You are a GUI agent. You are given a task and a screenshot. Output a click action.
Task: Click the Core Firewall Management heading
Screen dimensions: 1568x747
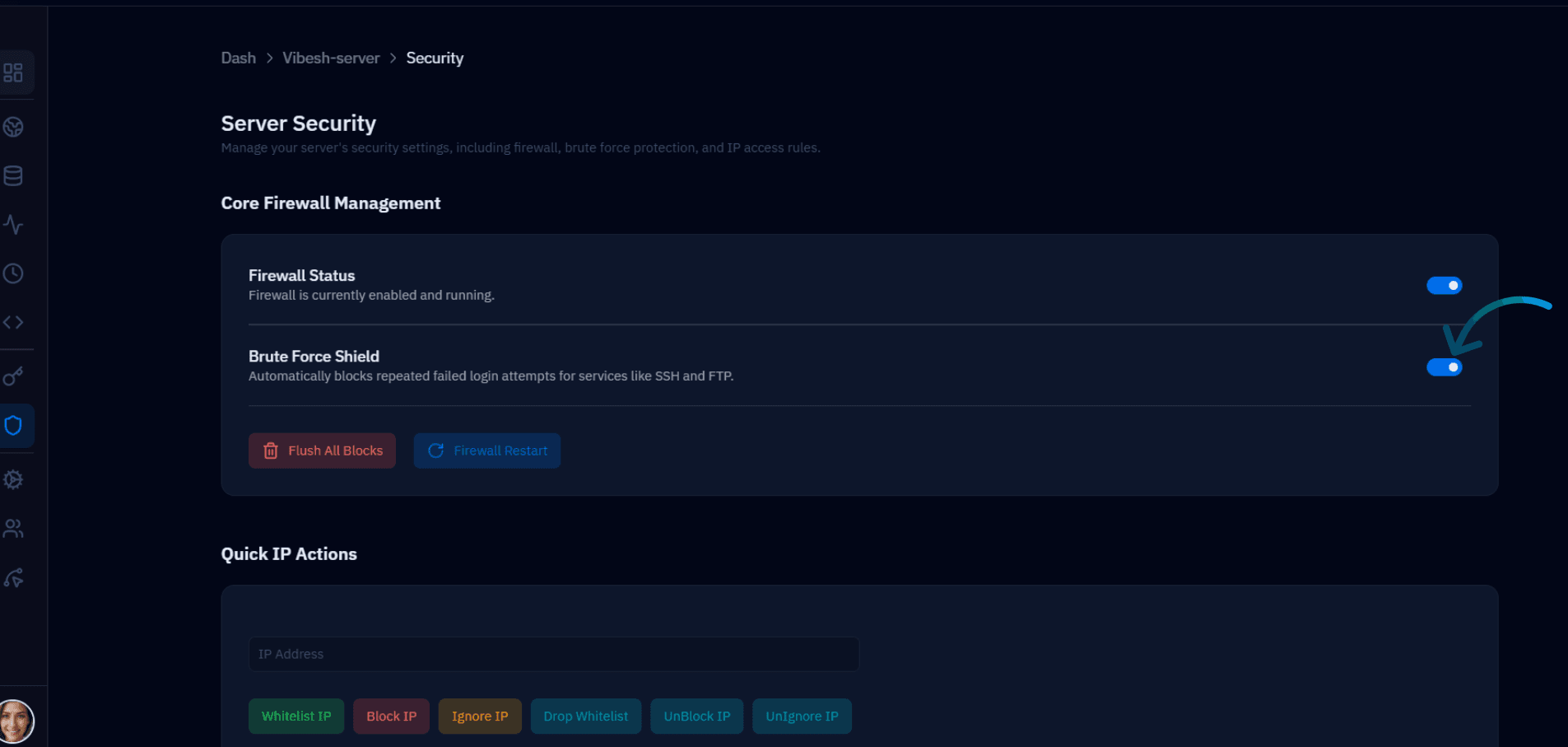331,203
